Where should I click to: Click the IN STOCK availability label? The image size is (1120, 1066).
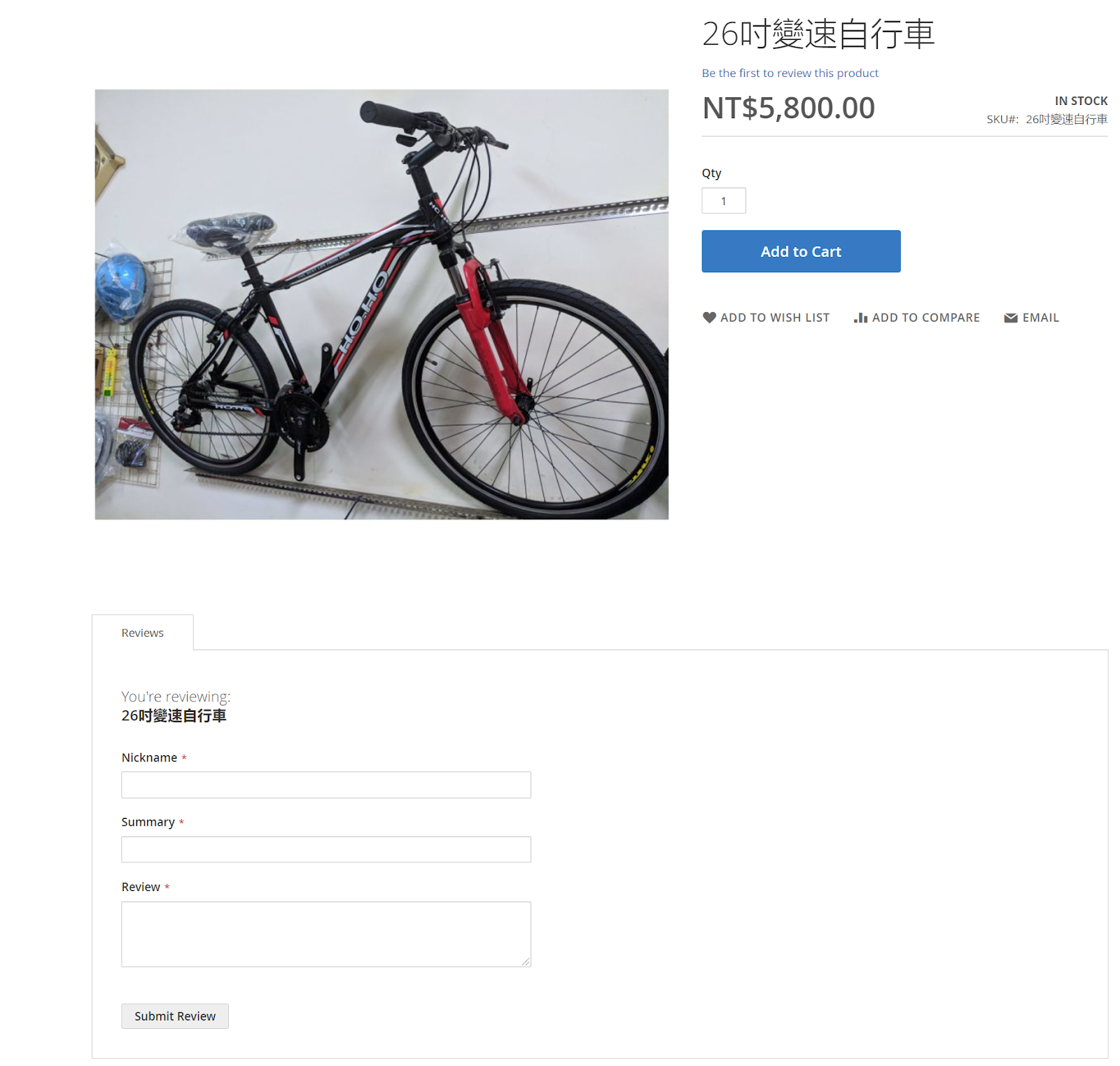tap(1081, 101)
